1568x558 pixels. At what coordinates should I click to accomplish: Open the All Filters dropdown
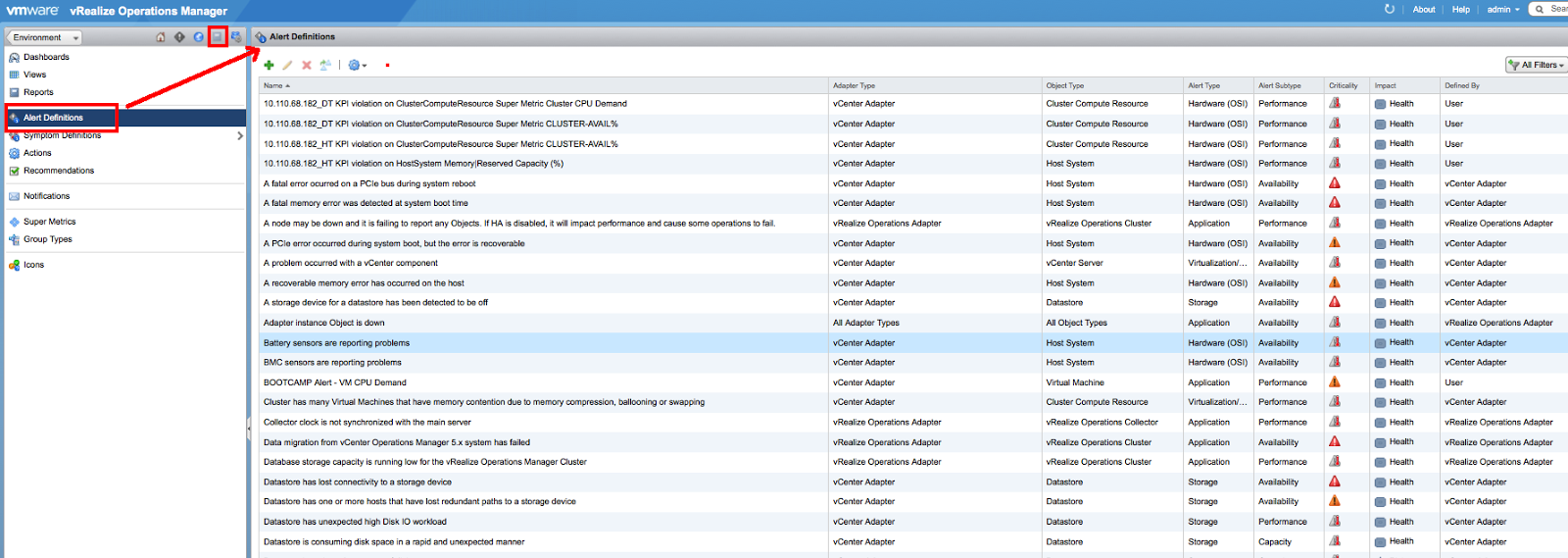pyautogui.click(x=1537, y=65)
